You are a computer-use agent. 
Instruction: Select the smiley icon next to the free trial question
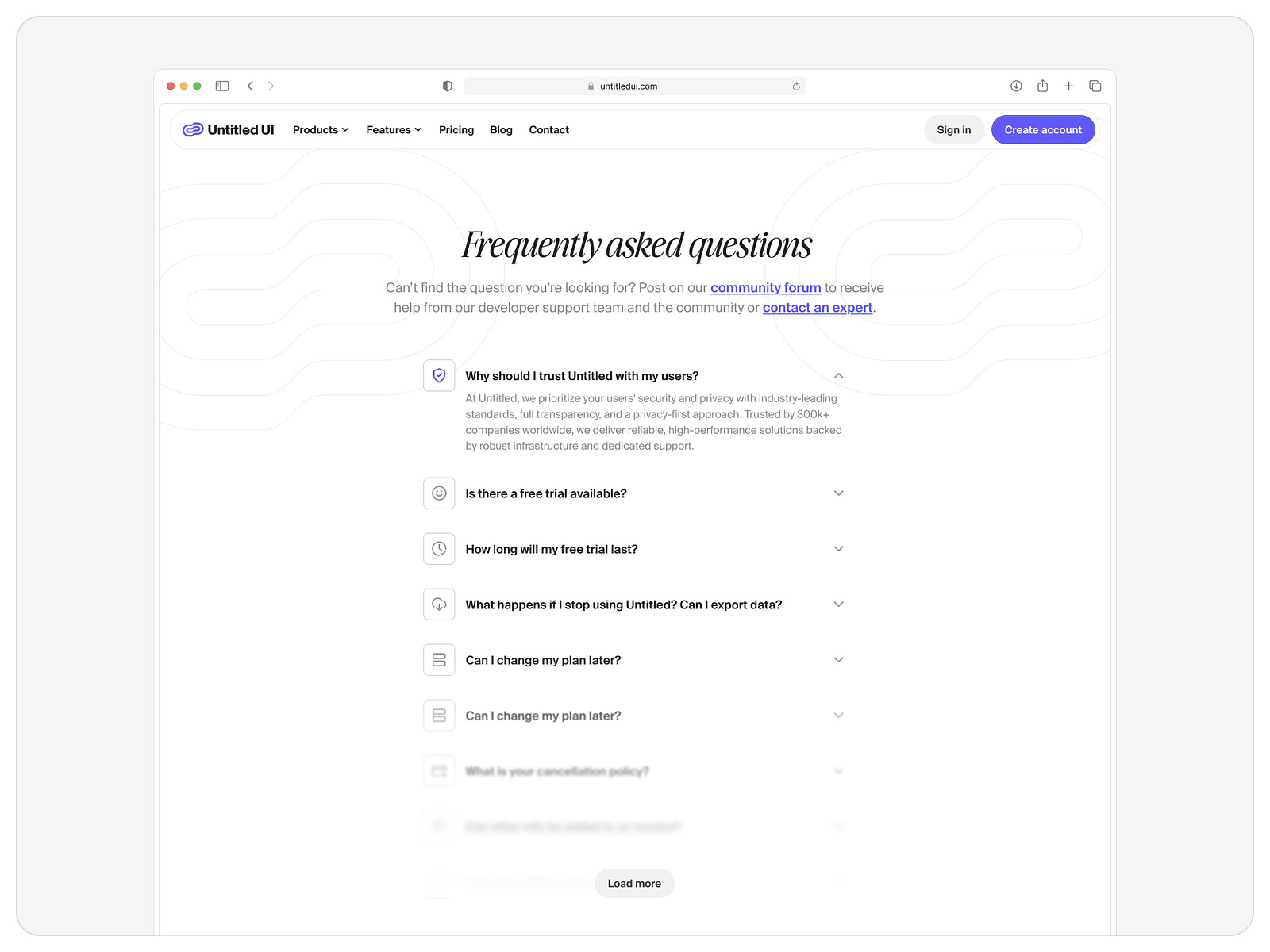pos(438,493)
